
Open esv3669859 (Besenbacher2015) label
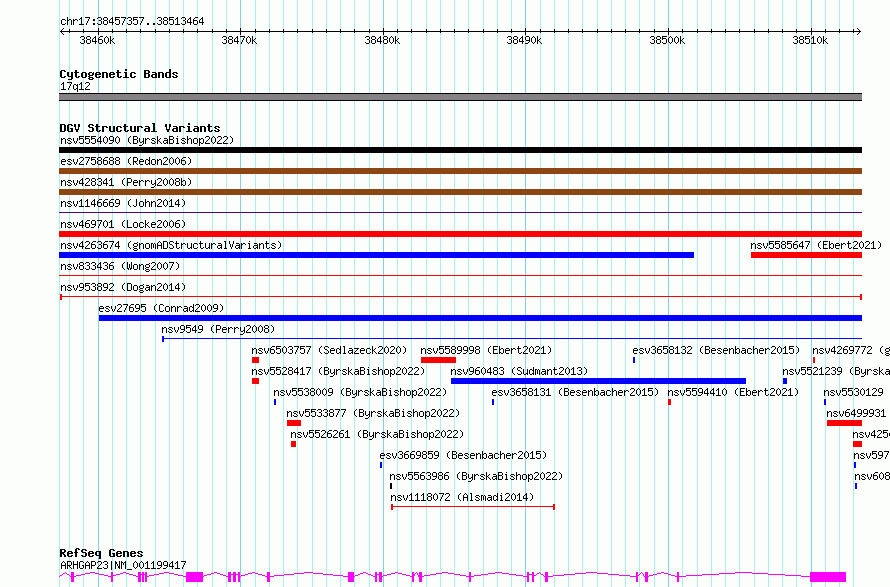coord(463,455)
